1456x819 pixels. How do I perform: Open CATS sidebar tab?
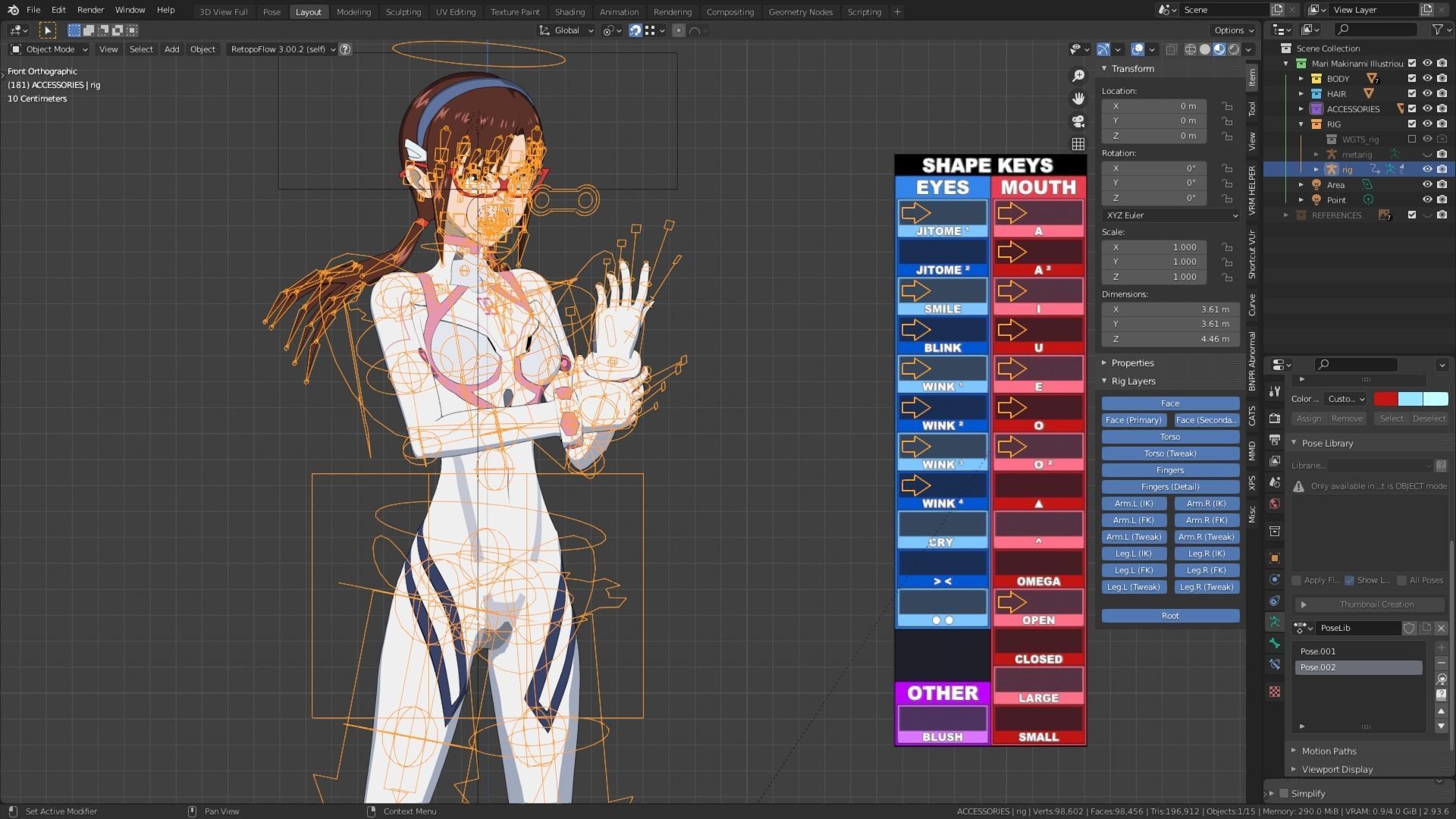[x=1252, y=416]
